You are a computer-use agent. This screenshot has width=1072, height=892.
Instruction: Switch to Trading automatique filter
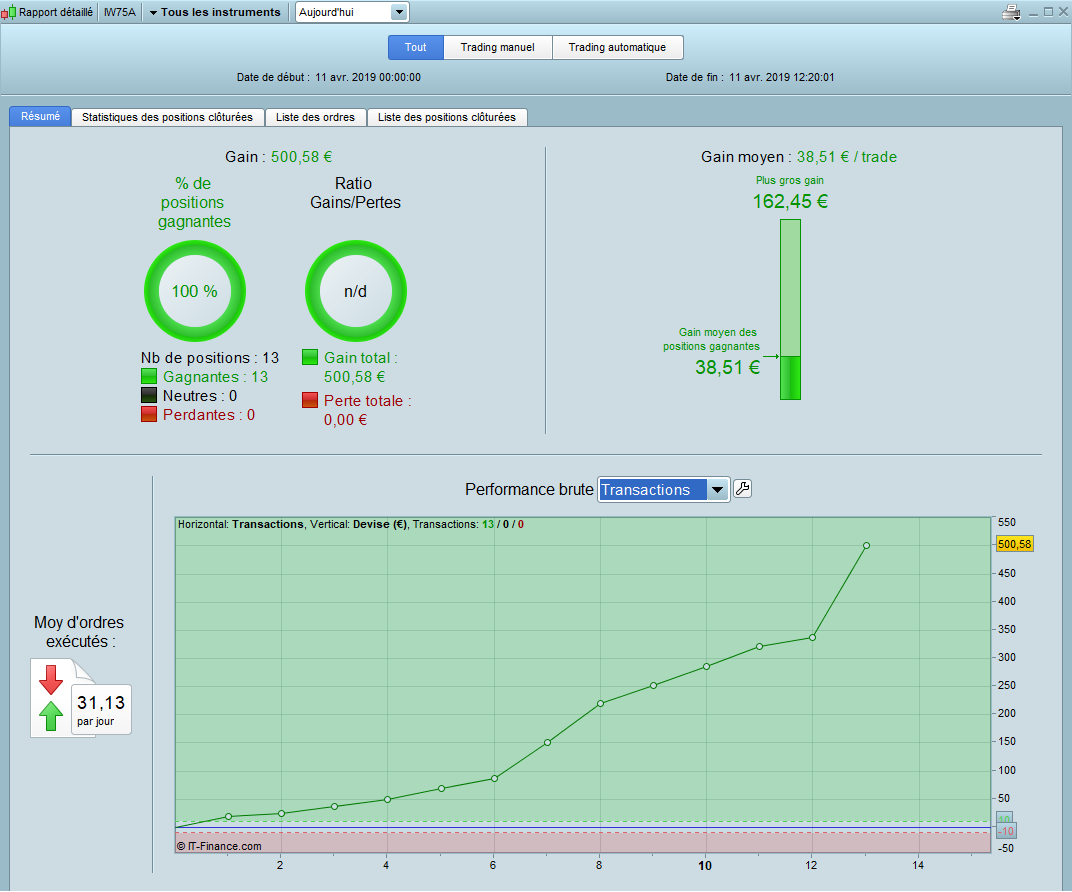(x=617, y=47)
